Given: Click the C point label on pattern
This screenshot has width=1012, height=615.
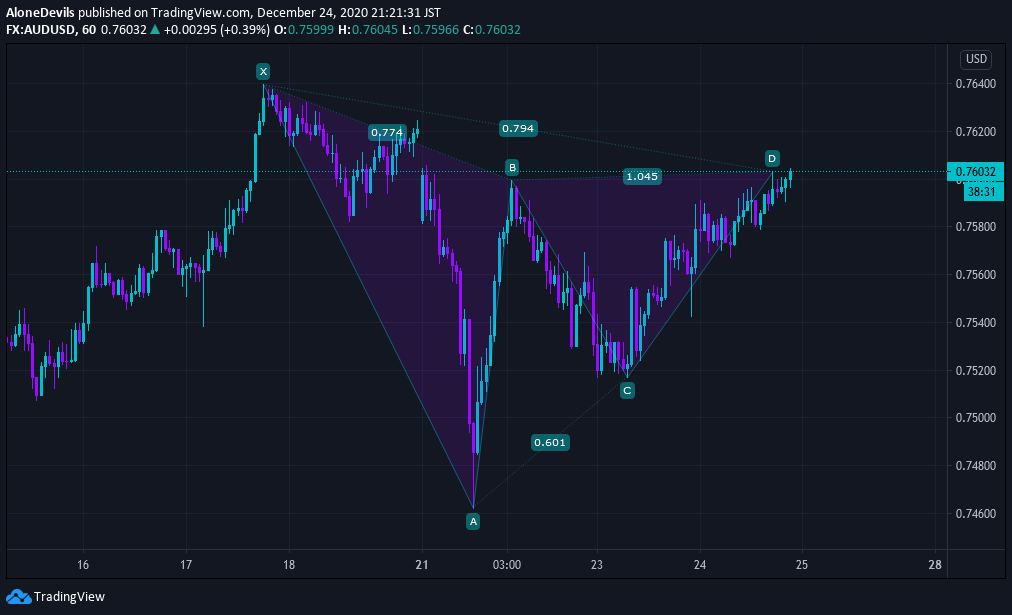Looking at the screenshot, I should coord(627,390).
